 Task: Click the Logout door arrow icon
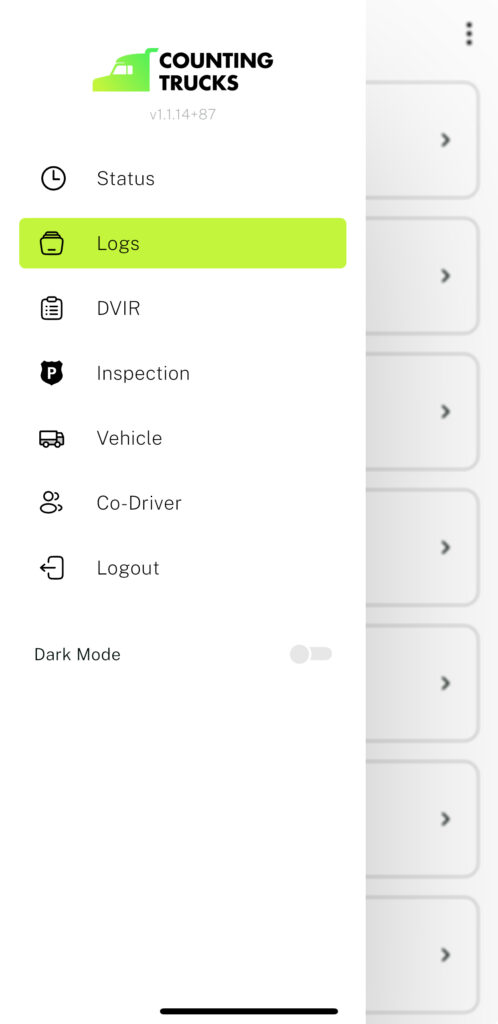point(52,568)
